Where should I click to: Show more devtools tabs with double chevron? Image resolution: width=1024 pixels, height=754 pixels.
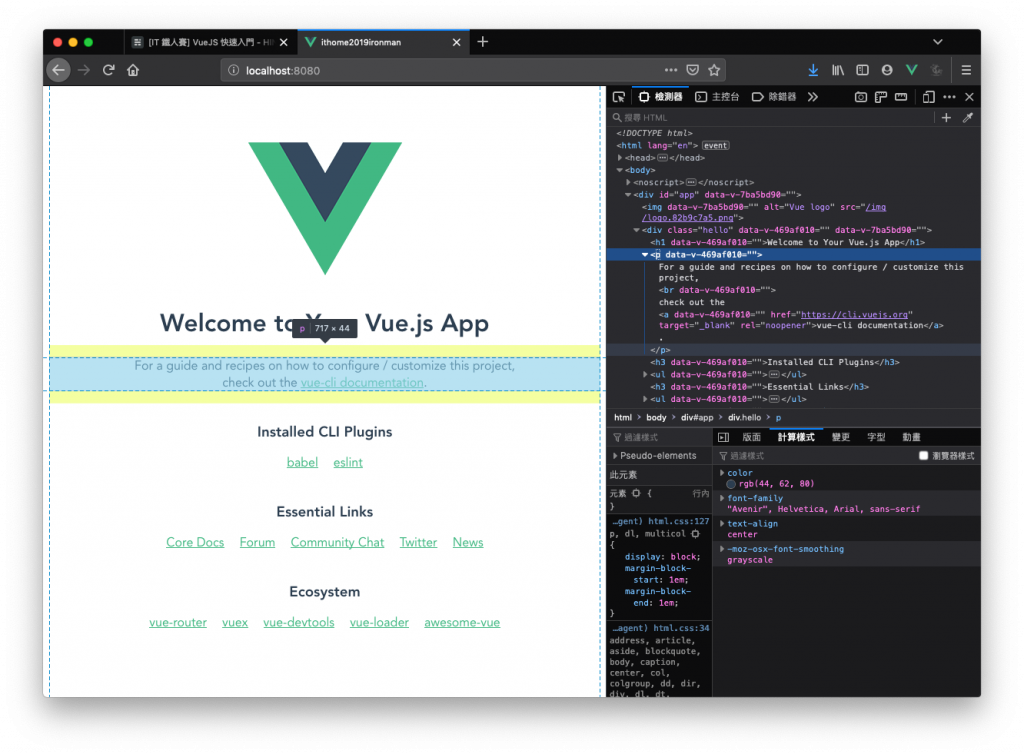(x=812, y=97)
